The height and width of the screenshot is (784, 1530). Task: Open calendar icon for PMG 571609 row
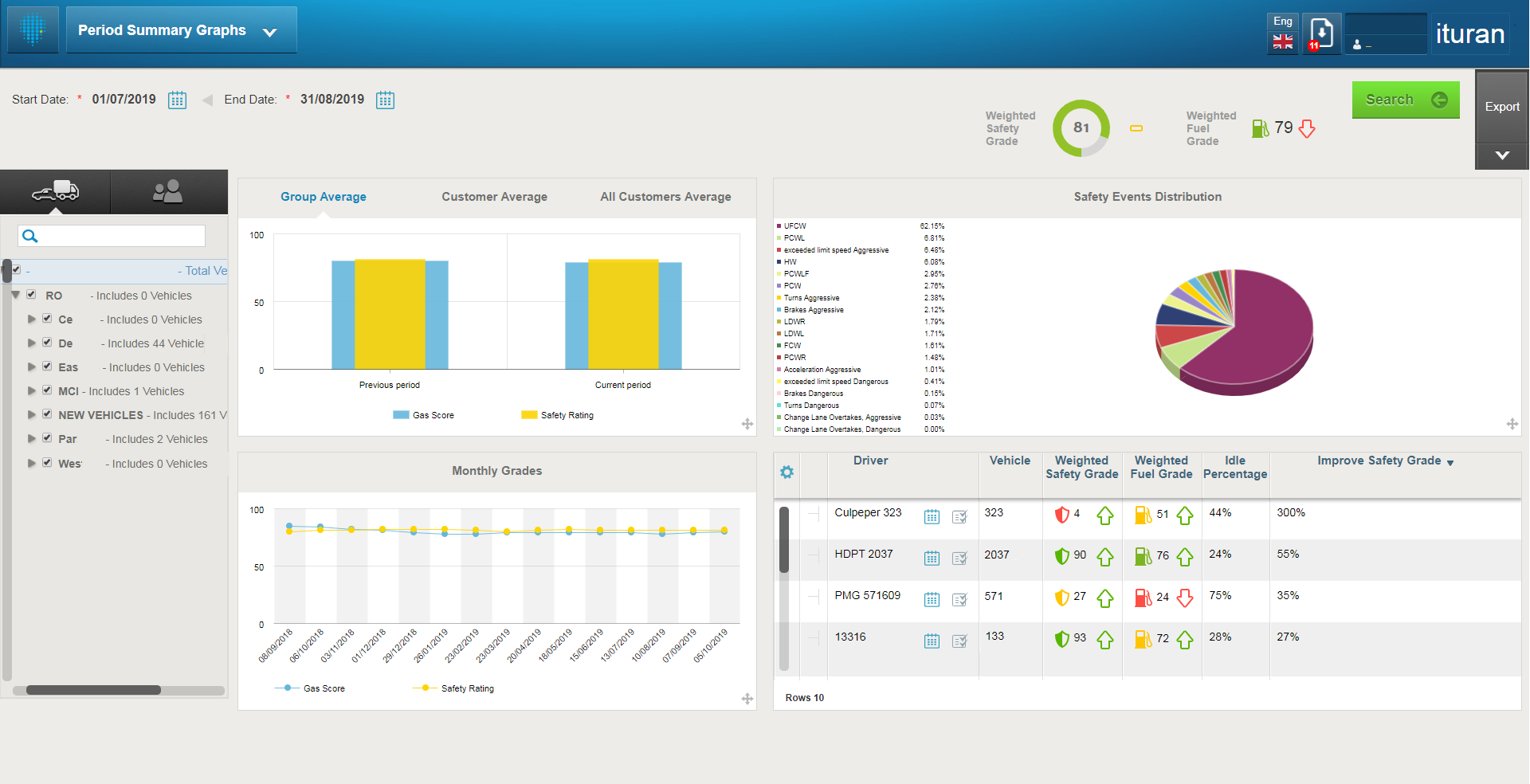(932, 599)
